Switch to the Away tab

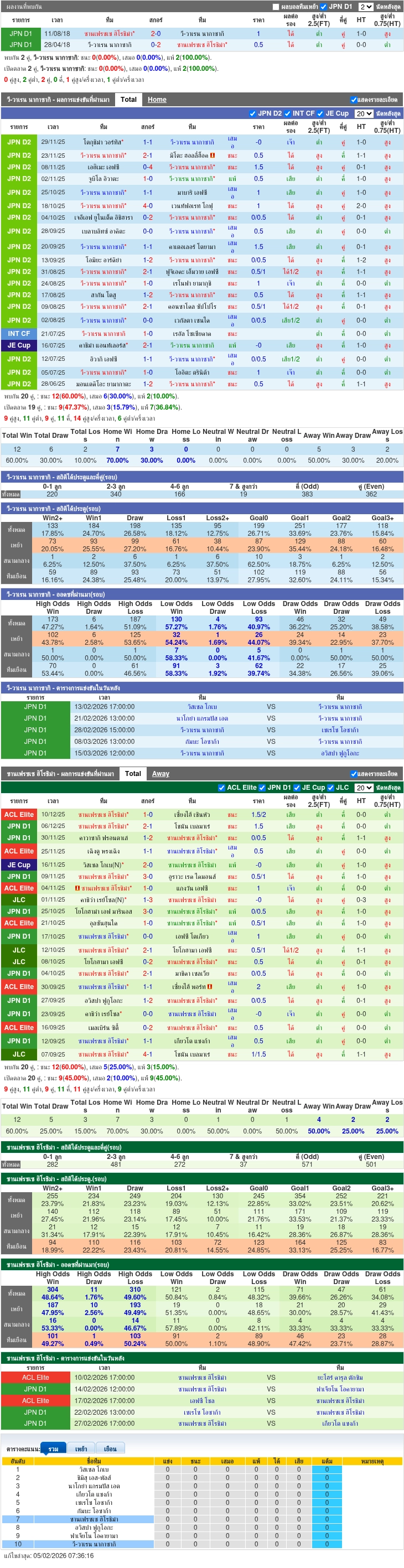(x=160, y=774)
